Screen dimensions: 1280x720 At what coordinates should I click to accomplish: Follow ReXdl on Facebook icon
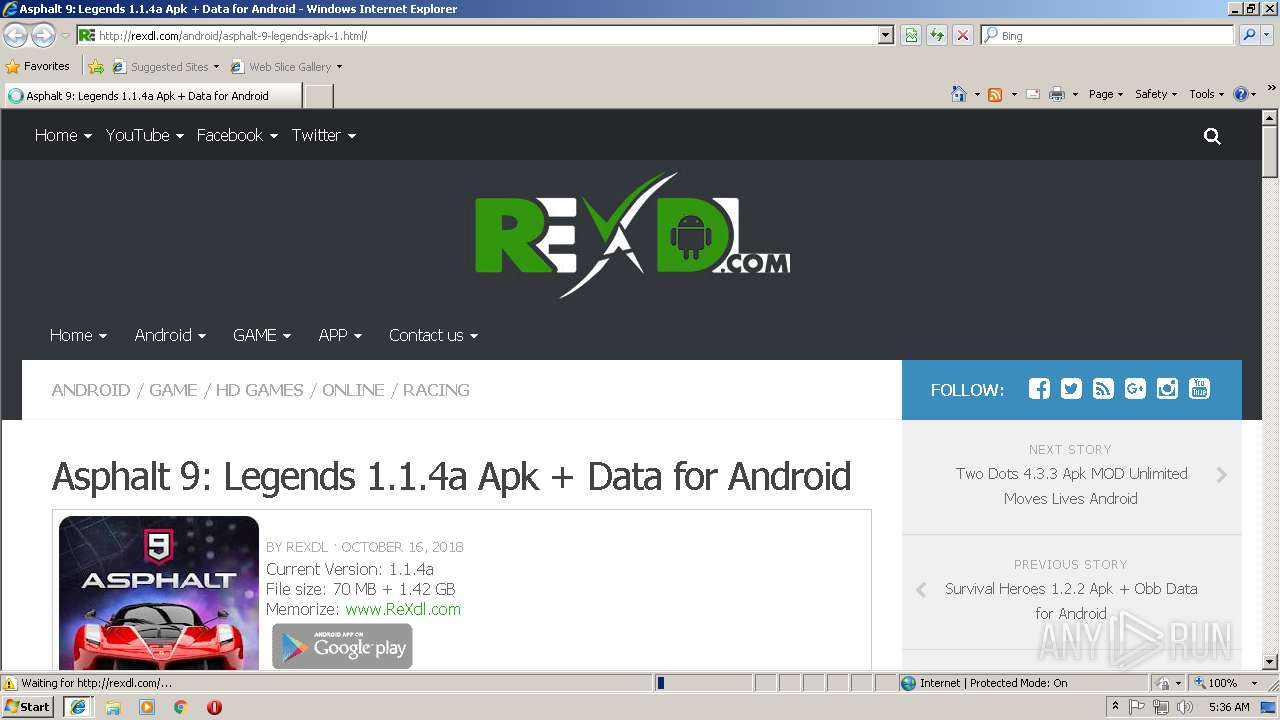1039,389
